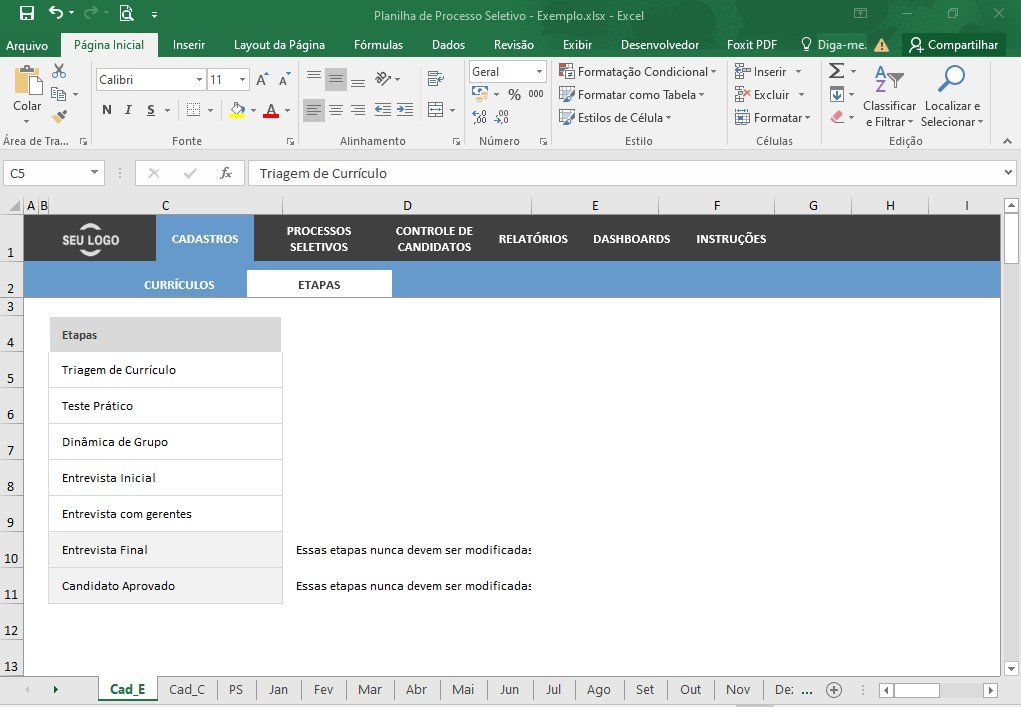Click the Cut scissors icon
Viewport: 1021px width, 707px height.
[x=59, y=71]
